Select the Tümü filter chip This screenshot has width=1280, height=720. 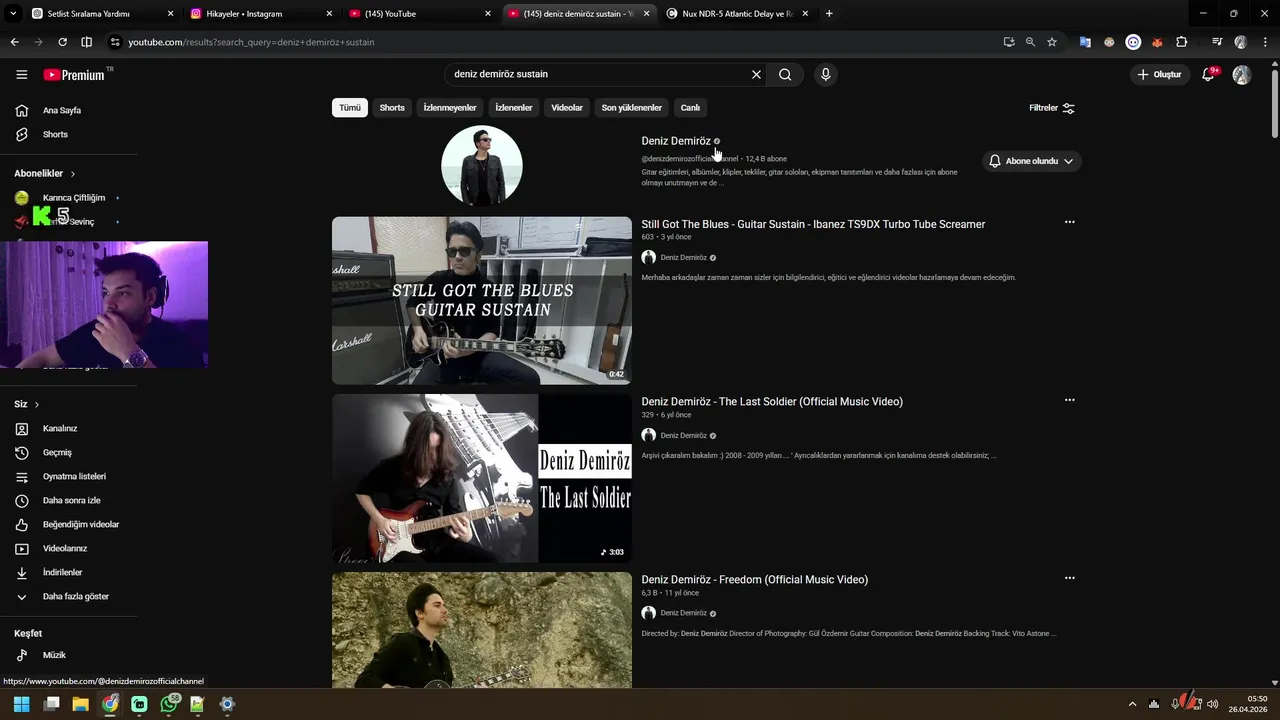point(350,107)
